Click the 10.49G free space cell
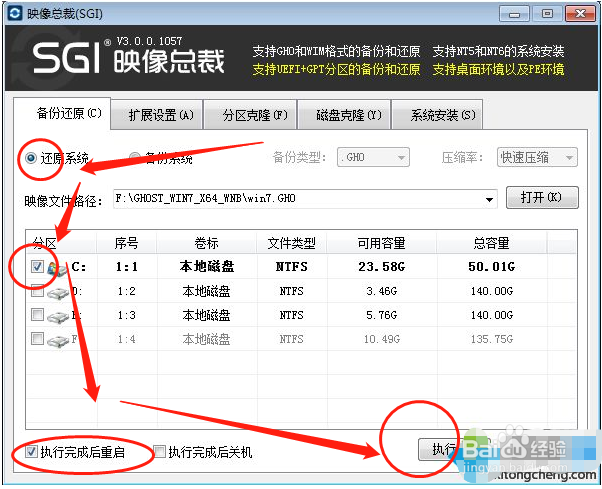This screenshot has height=489, width=602. (x=382, y=339)
